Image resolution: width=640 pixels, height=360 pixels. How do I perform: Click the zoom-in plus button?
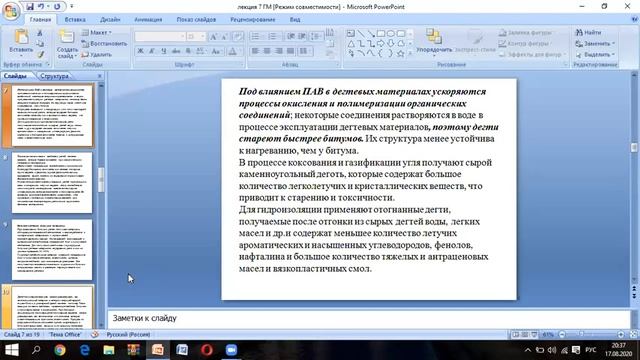[621, 334]
